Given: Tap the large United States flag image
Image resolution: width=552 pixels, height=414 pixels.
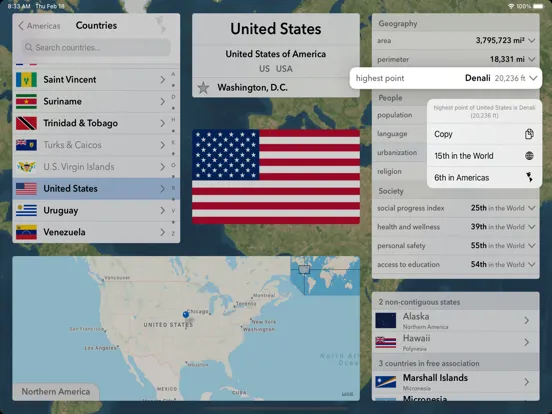Looking at the screenshot, I should coord(276,177).
